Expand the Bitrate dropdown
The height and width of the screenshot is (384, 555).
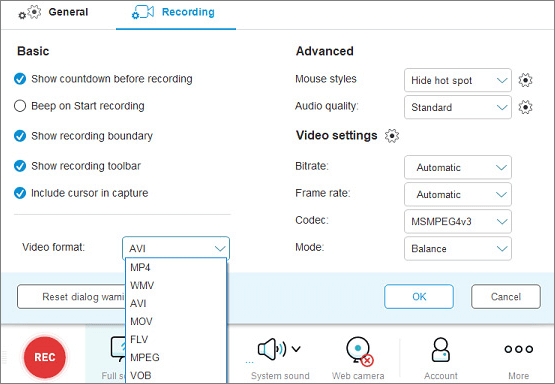[x=458, y=167]
